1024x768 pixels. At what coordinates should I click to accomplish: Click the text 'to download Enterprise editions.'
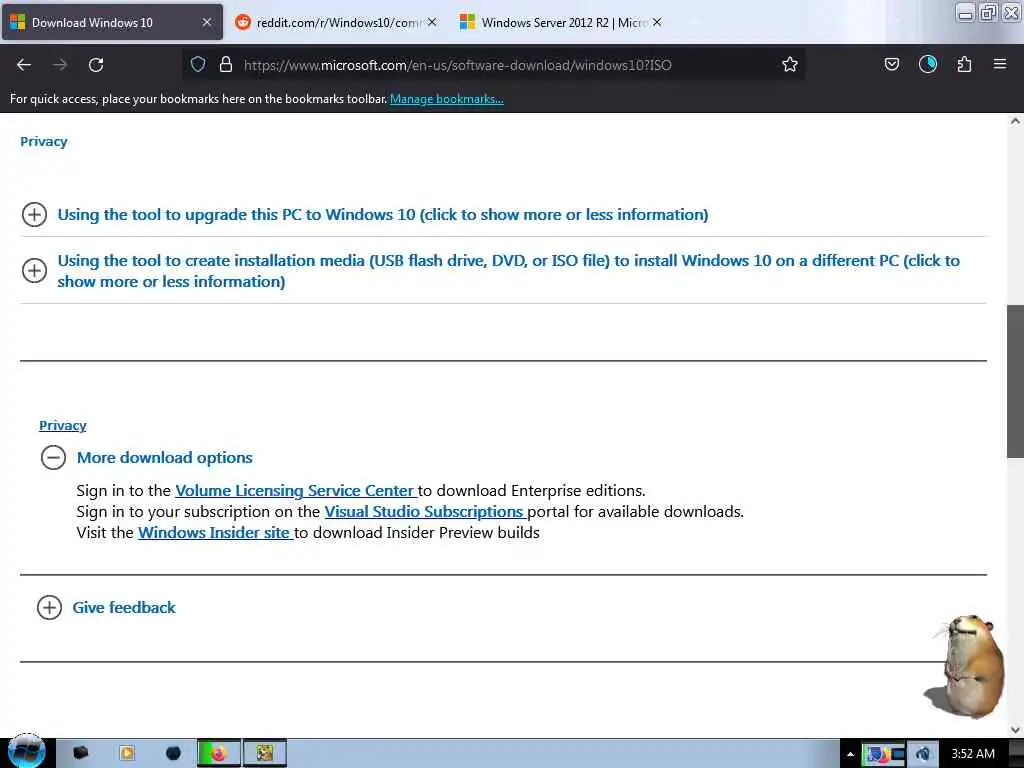point(532,491)
